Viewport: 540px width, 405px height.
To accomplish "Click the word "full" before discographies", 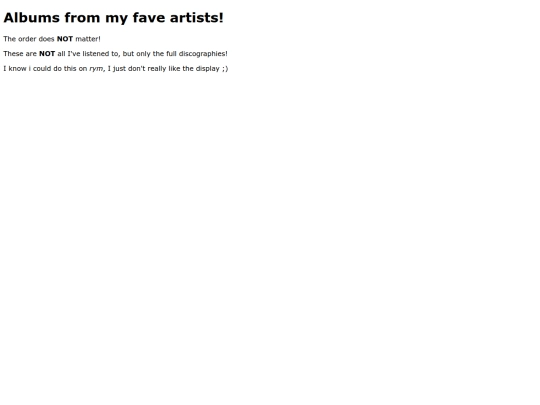I will pyautogui.click(x=171, y=54).
